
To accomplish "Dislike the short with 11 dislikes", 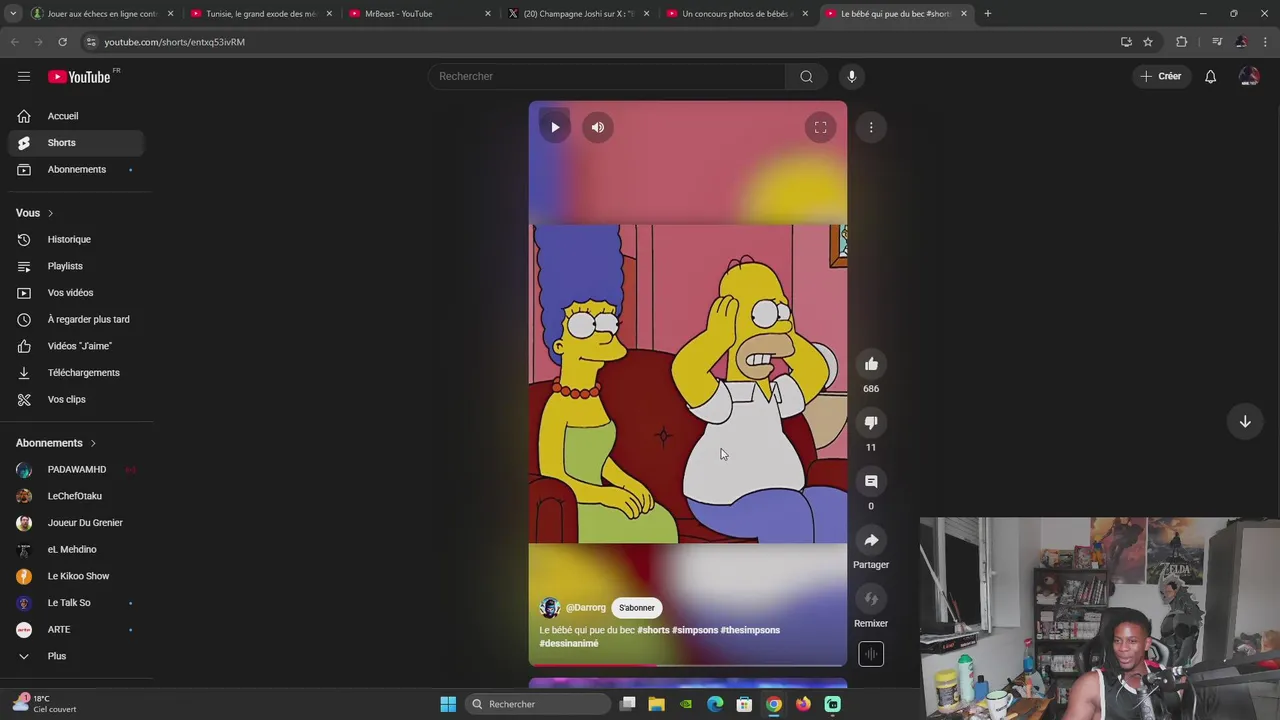I will pos(871,423).
